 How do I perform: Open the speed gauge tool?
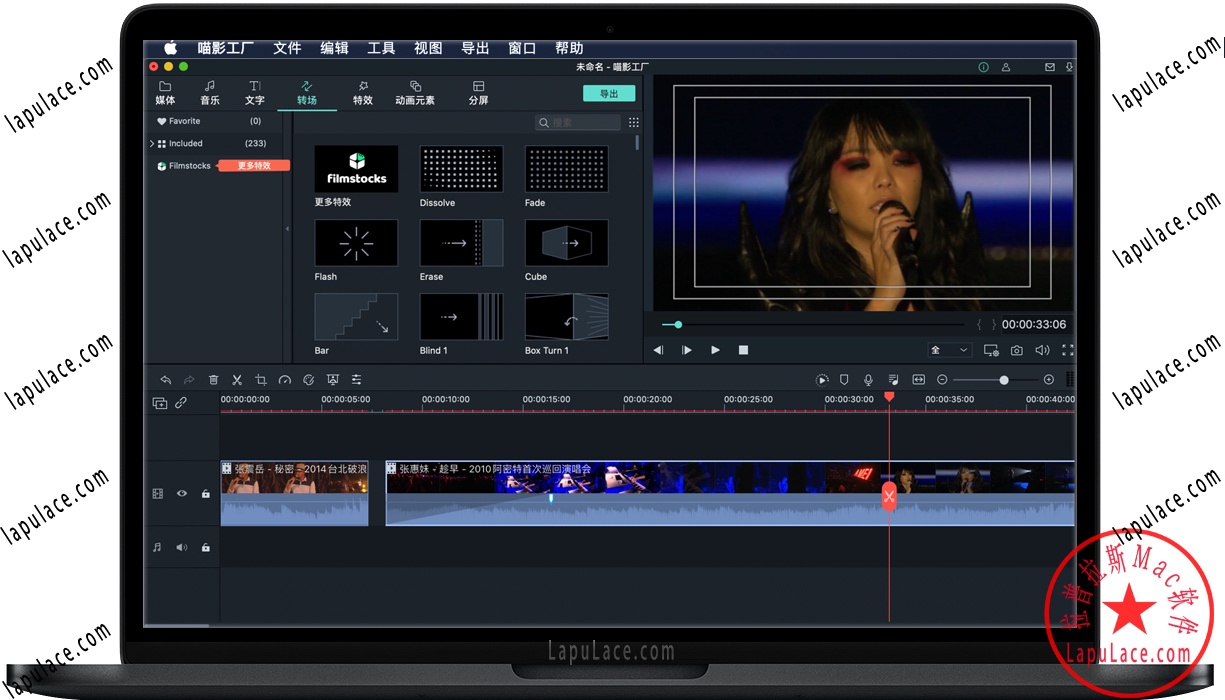point(285,380)
